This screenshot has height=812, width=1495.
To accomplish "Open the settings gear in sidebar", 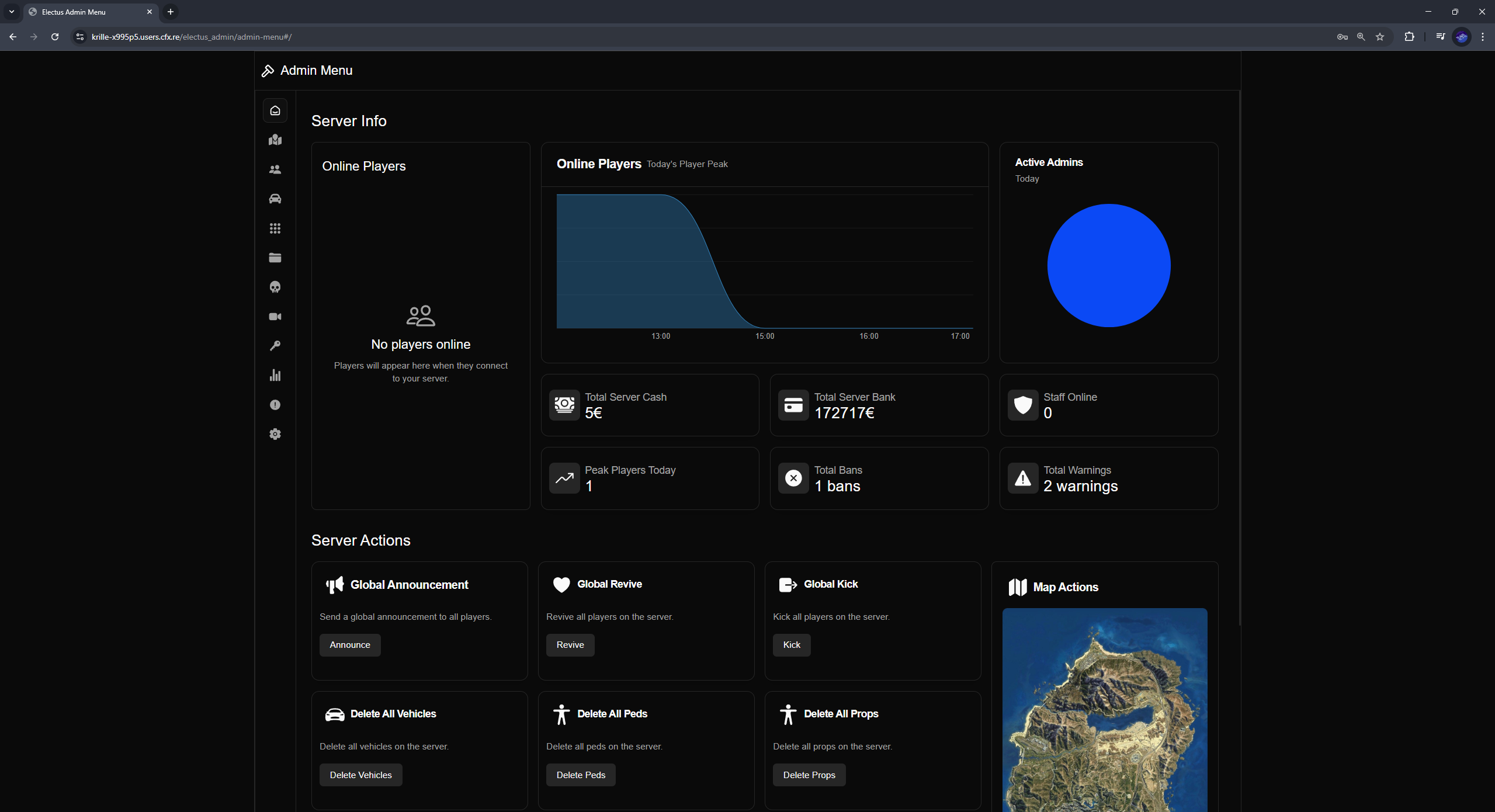I will (x=275, y=434).
